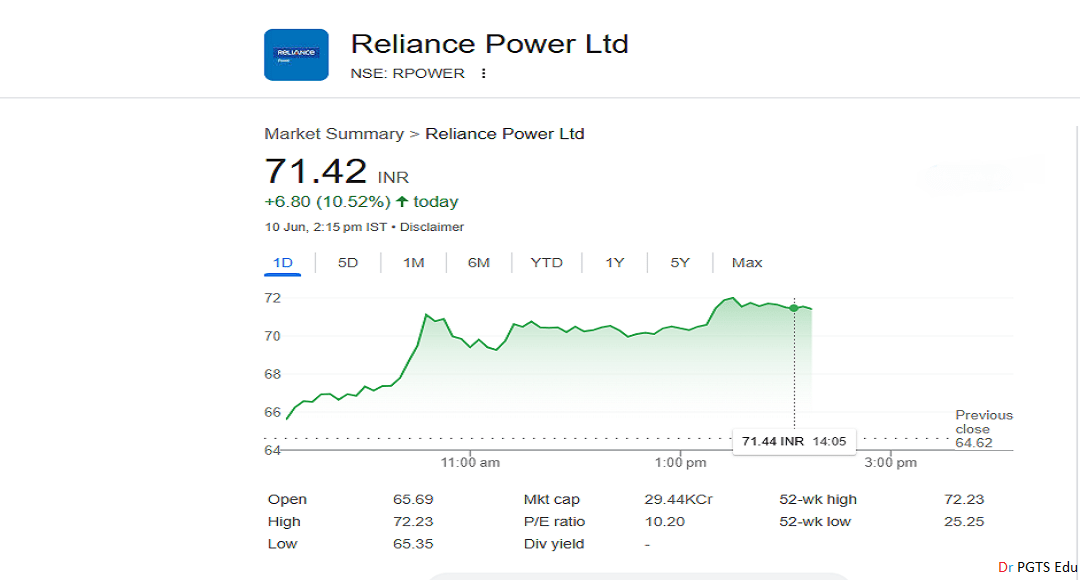Click the green up arrow next to today
Image resolution: width=1080 pixels, height=580 pixels.
402,202
